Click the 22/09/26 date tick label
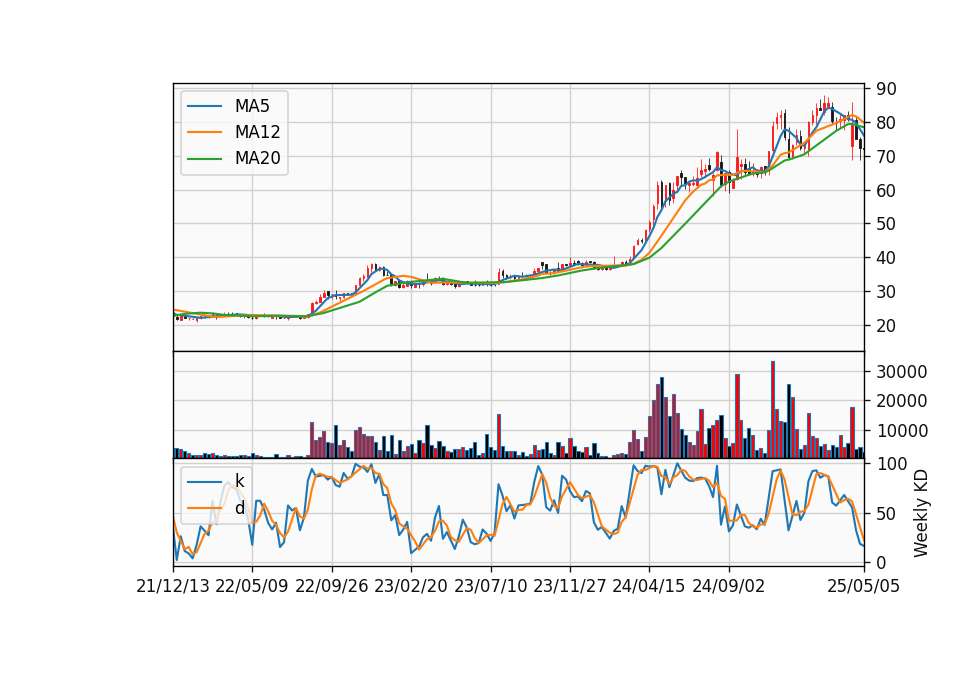This screenshot has height=690, width=960. tap(332, 586)
